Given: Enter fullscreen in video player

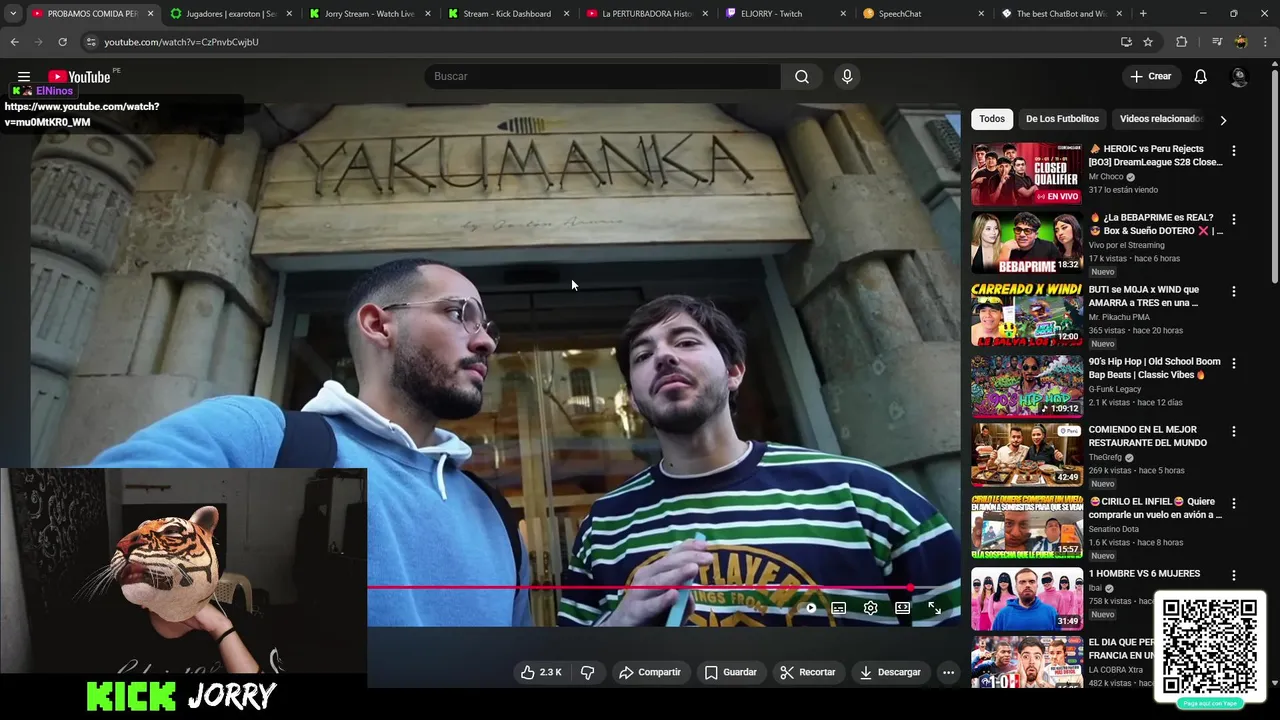Looking at the screenshot, I should (x=934, y=608).
